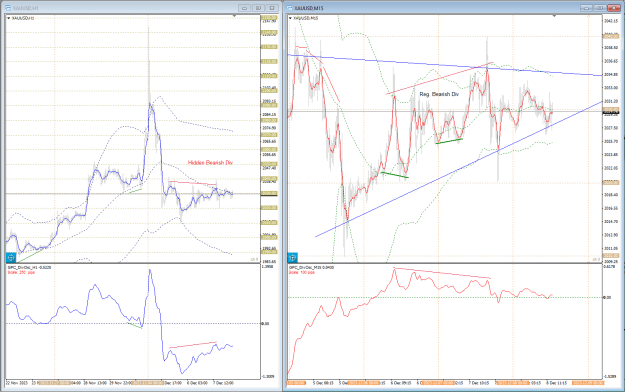Image resolution: width=625 pixels, height=392 pixels.
Task: Click the 2084.15 price on H1 scale
Action: (x=269, y=115)
